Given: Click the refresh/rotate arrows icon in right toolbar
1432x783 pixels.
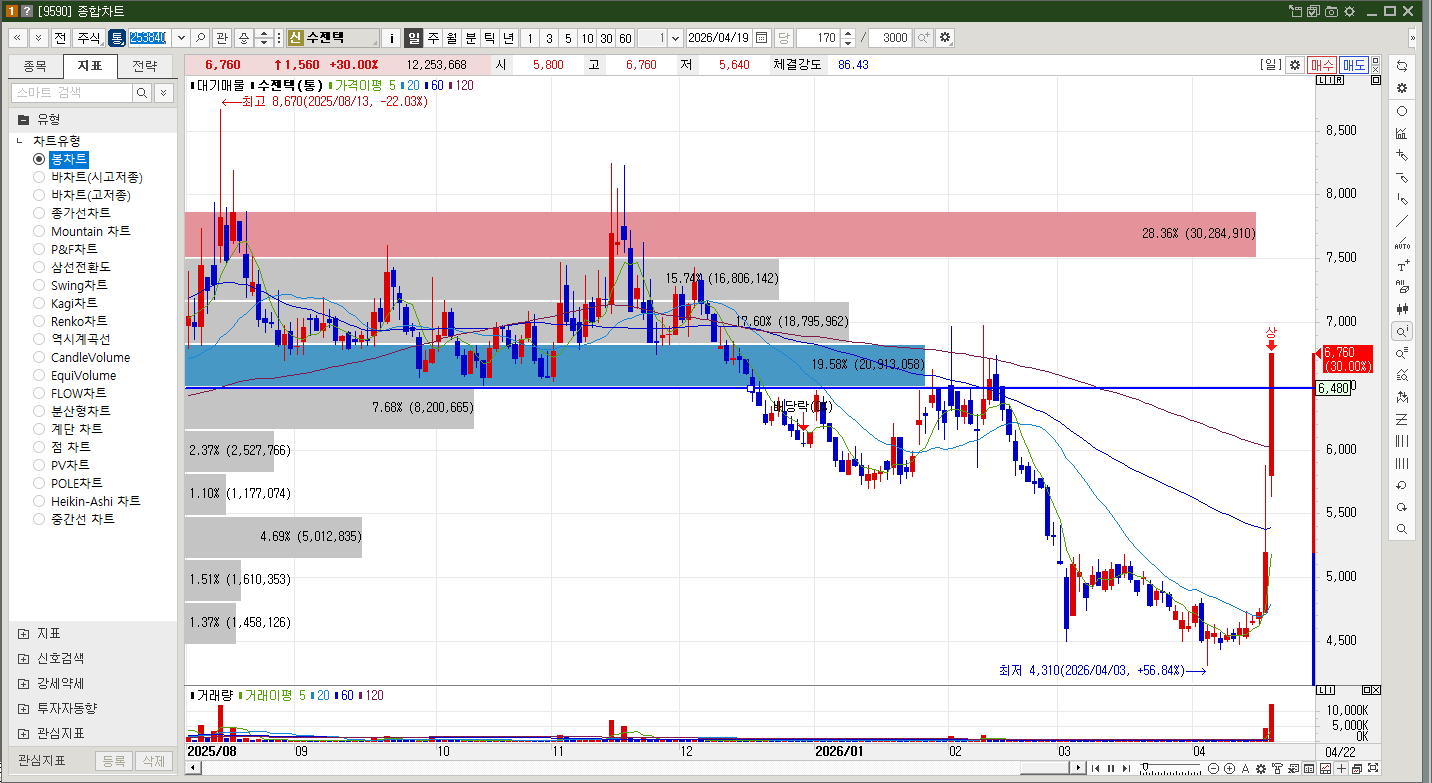Looking at the screenshot, I should pyautogui.click(x=1401, y=65).
